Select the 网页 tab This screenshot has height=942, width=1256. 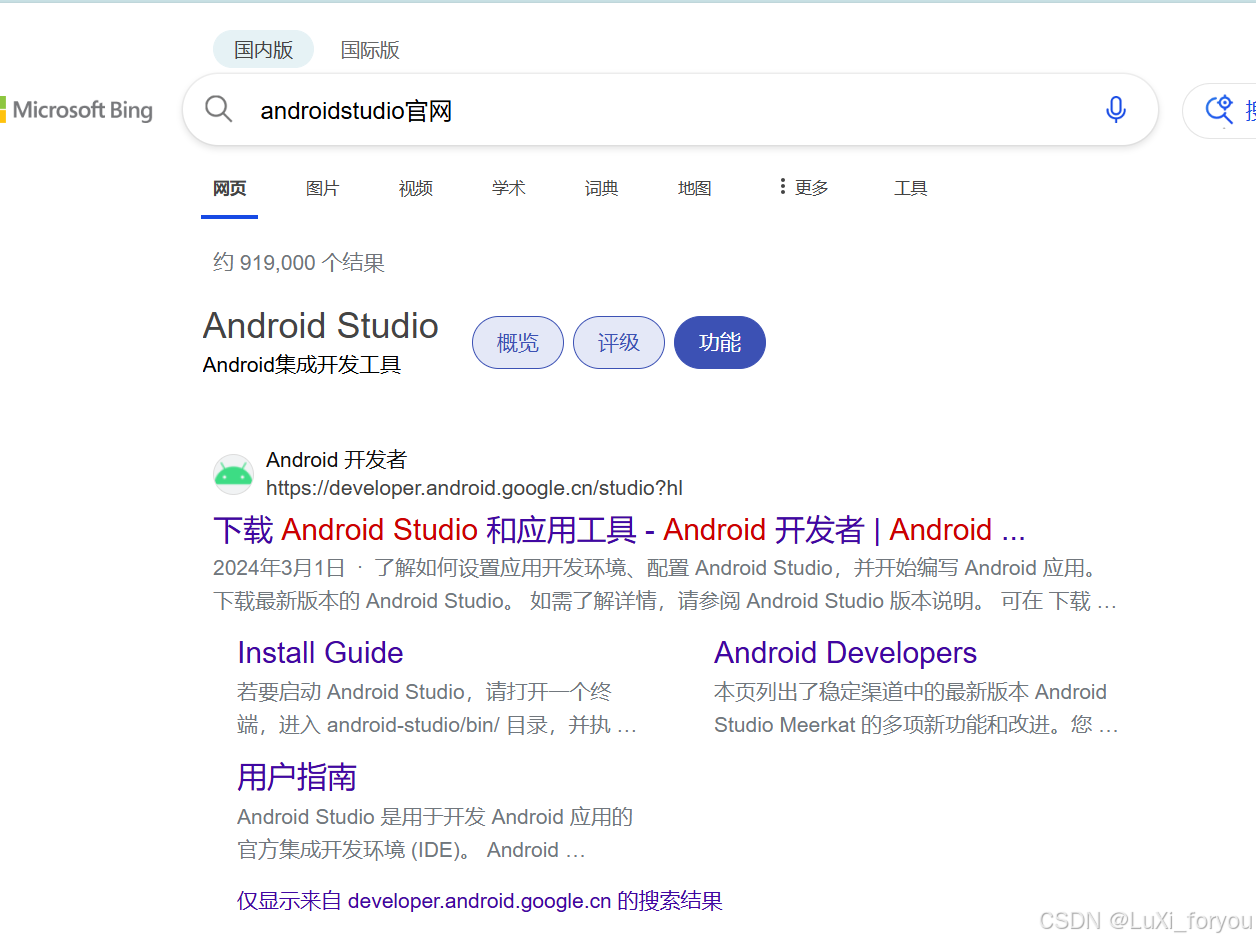point(229,188)
